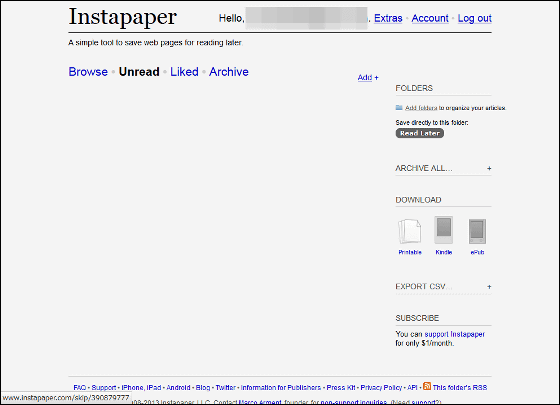560x405 pixels.
Task: Open the Support footer link
Action: [x=104, y=388]
